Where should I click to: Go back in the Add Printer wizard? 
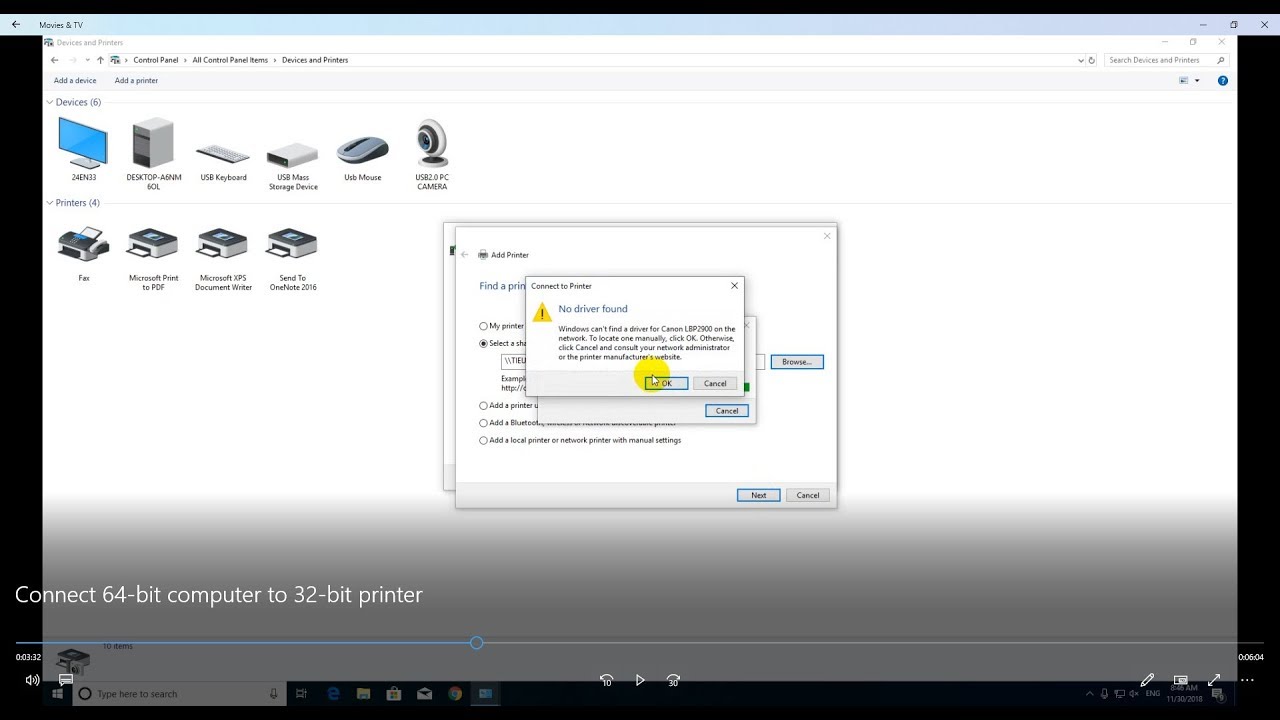point(464,255)
